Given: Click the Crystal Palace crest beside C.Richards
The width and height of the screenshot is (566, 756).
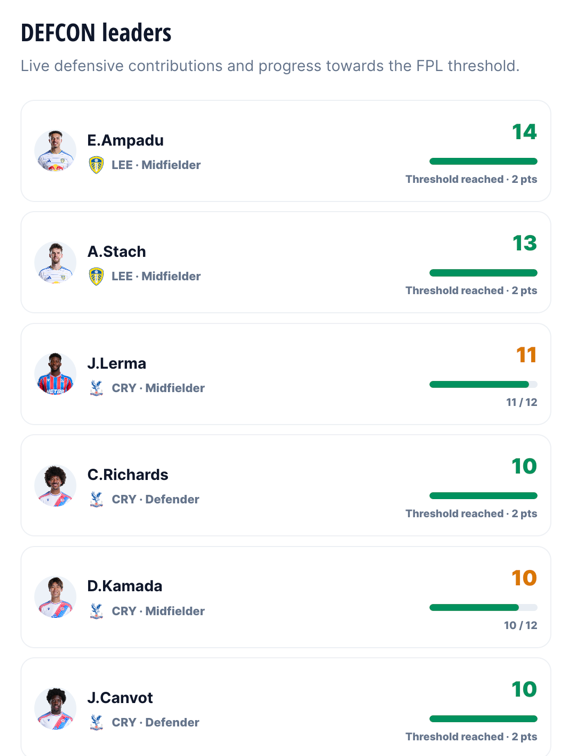Looking at the screenshot, I should (x=96, y=499).
